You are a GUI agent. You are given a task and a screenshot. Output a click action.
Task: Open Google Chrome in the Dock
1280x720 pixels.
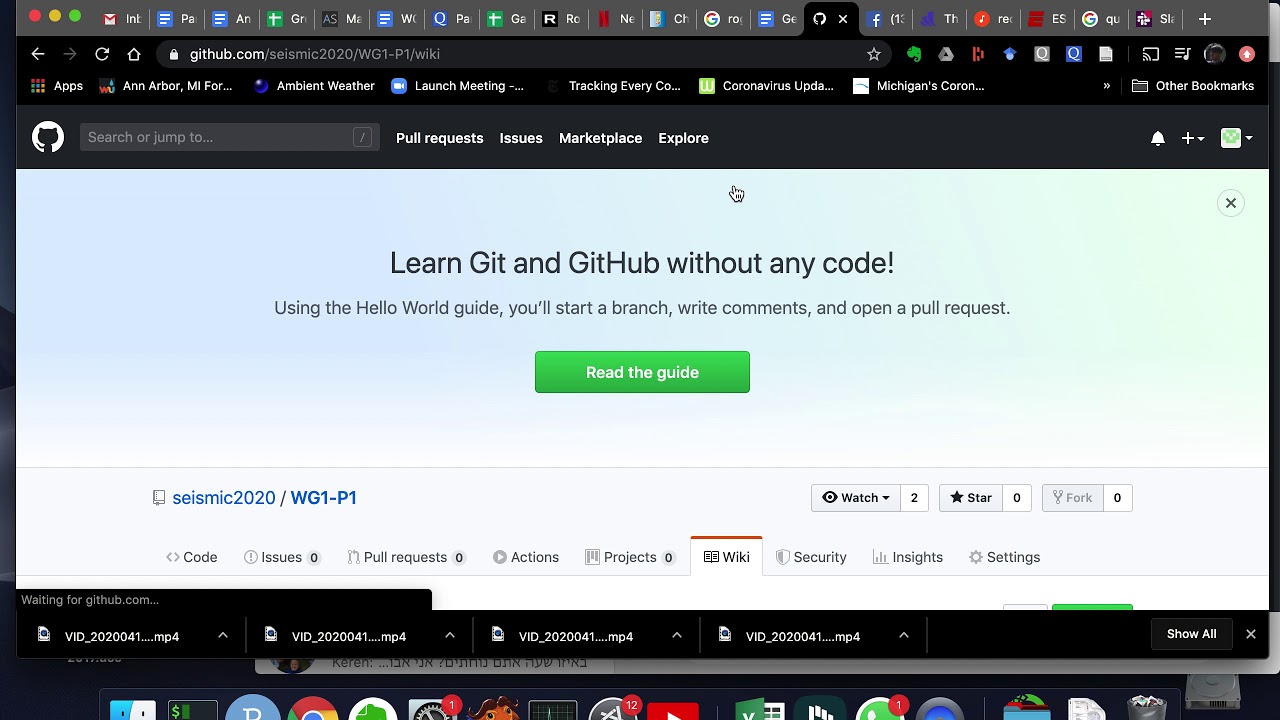(313, 708)
